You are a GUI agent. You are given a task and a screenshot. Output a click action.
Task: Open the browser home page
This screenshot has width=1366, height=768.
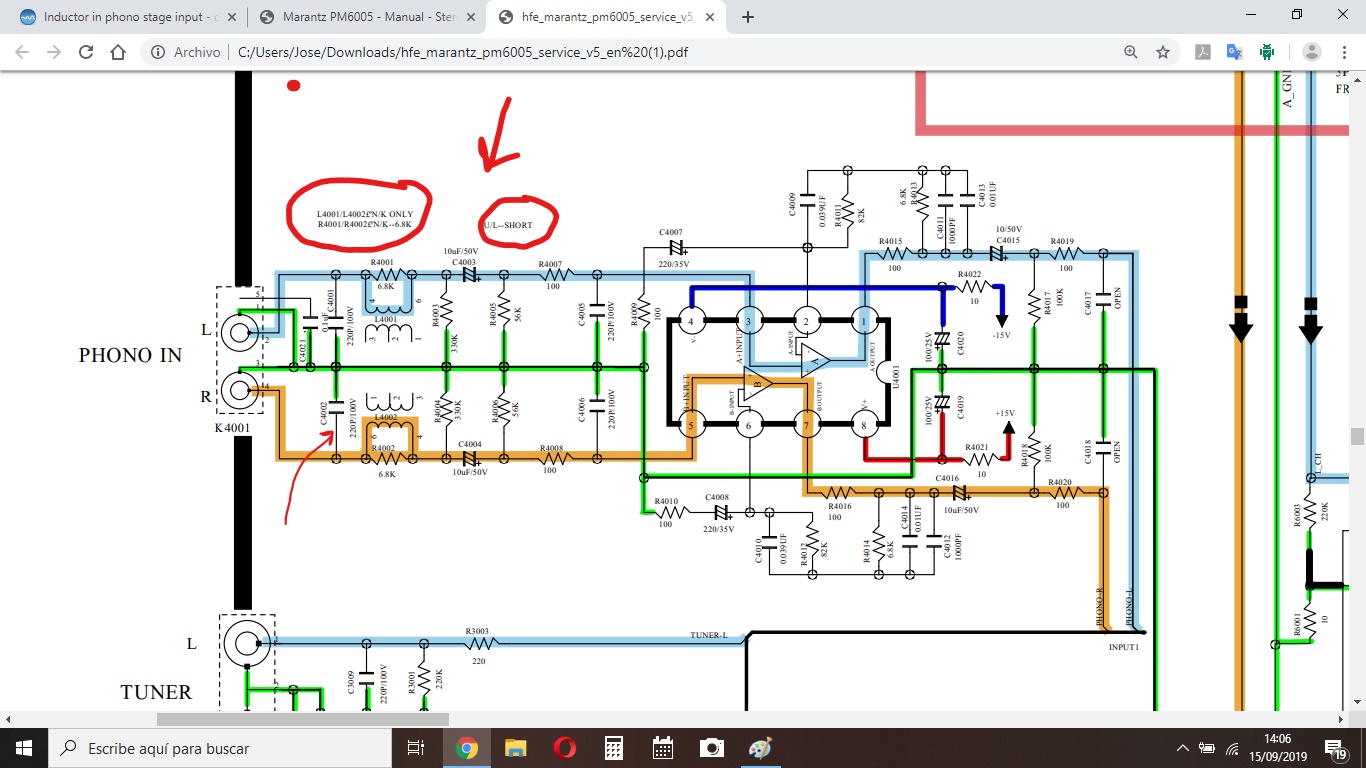pyautogui.click(x=118, y=52)
